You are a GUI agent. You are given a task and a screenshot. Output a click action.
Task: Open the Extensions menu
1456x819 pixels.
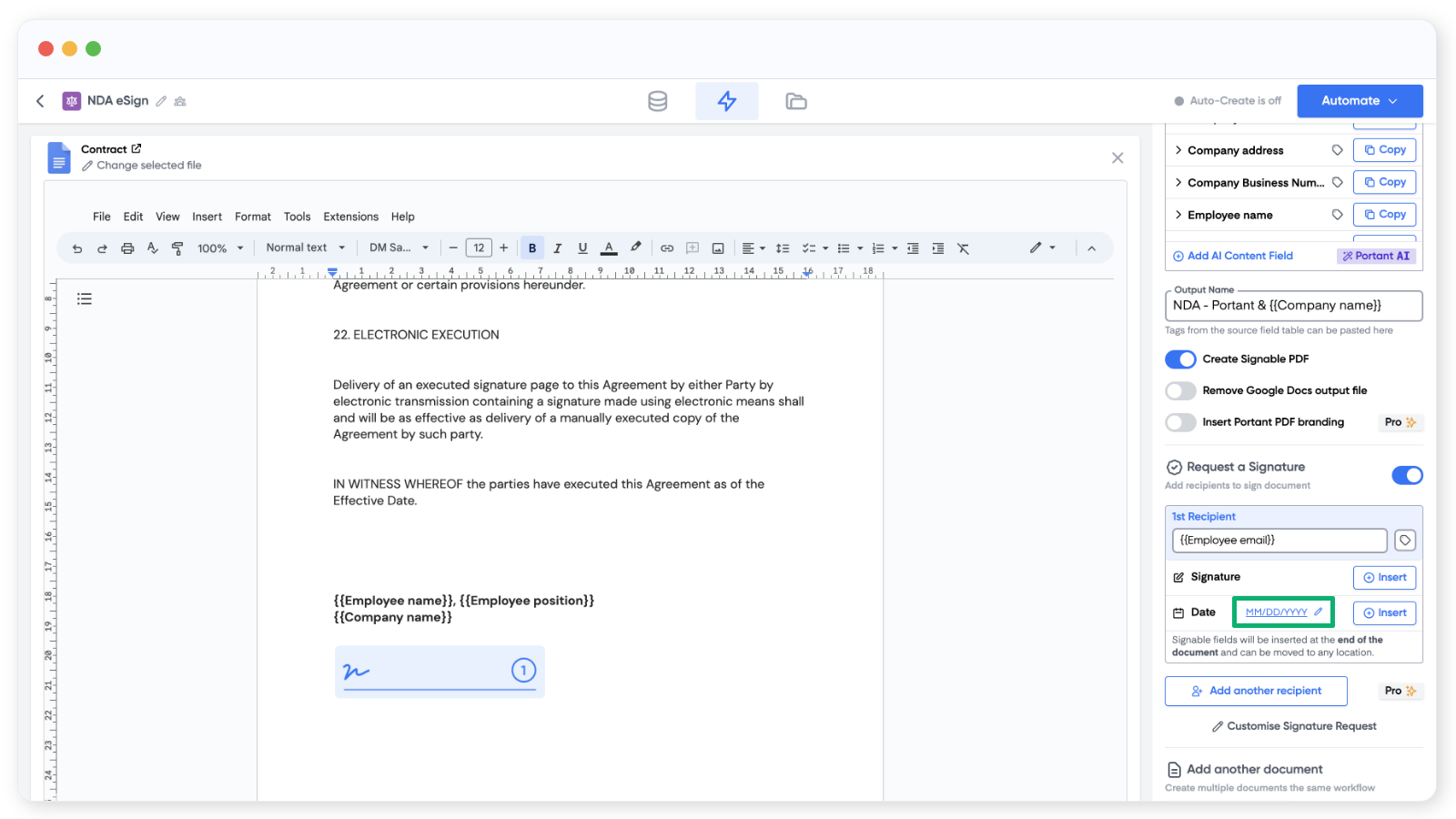tap(350, 217)
